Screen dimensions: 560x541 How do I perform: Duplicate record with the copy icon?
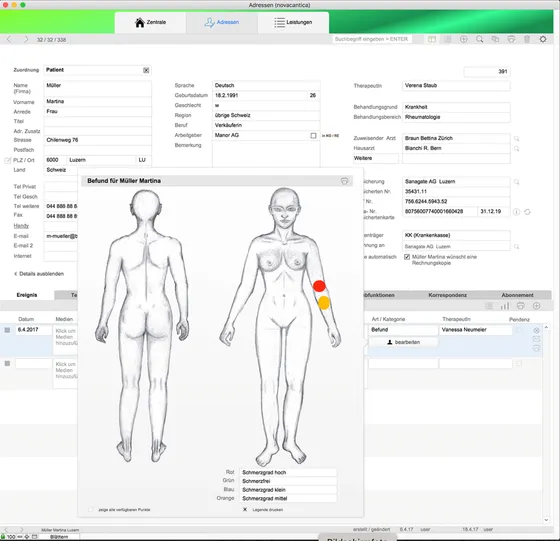point(495,39)
